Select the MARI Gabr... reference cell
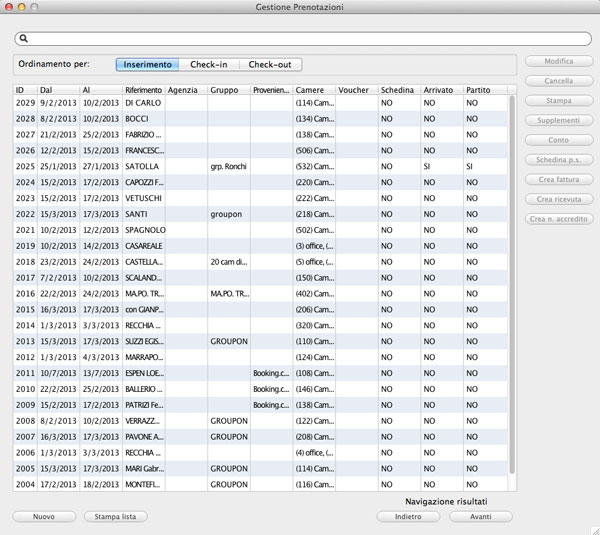600x535 pixels. click(x=144, y=468)
